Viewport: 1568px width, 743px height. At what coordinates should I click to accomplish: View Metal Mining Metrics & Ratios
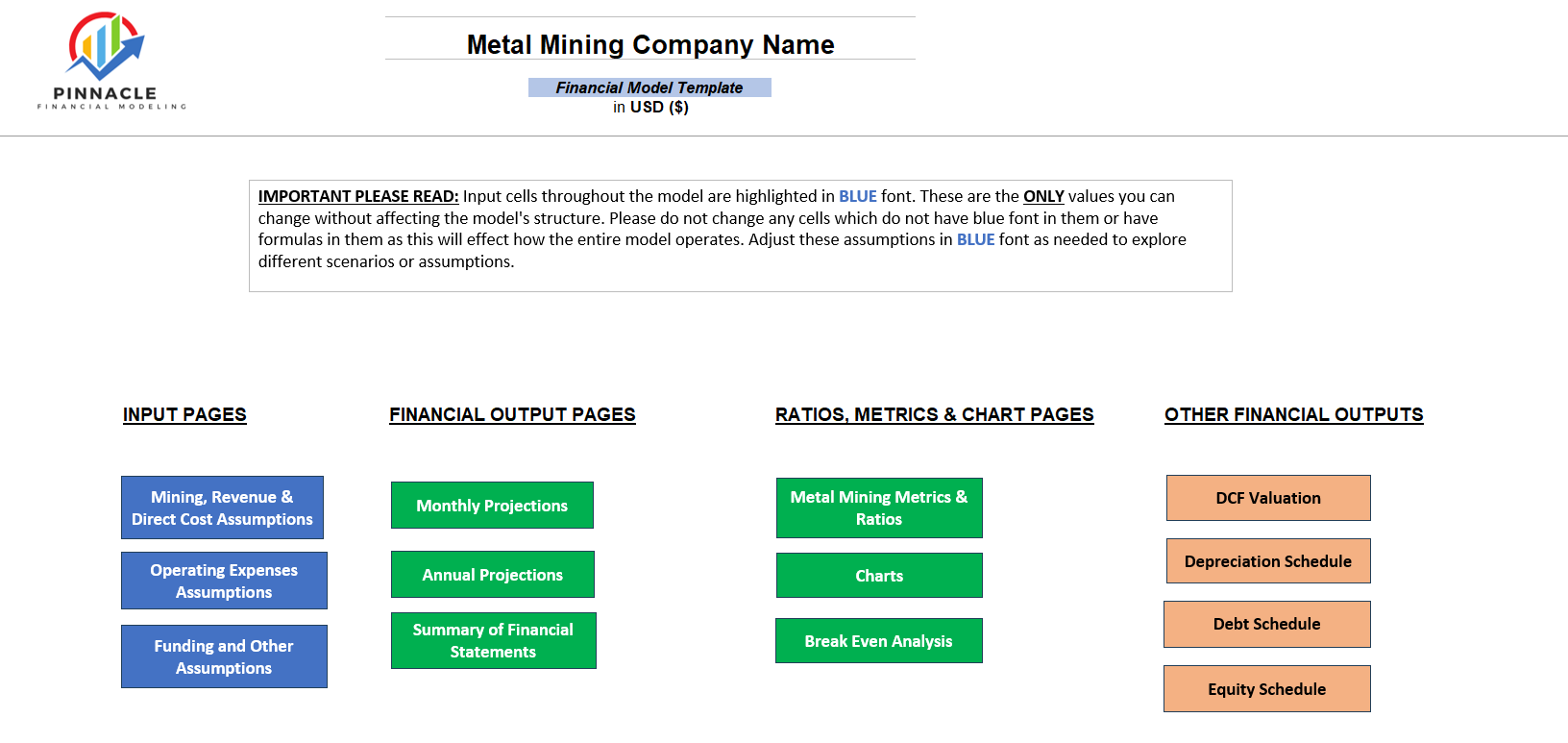[x=879, y=508]
